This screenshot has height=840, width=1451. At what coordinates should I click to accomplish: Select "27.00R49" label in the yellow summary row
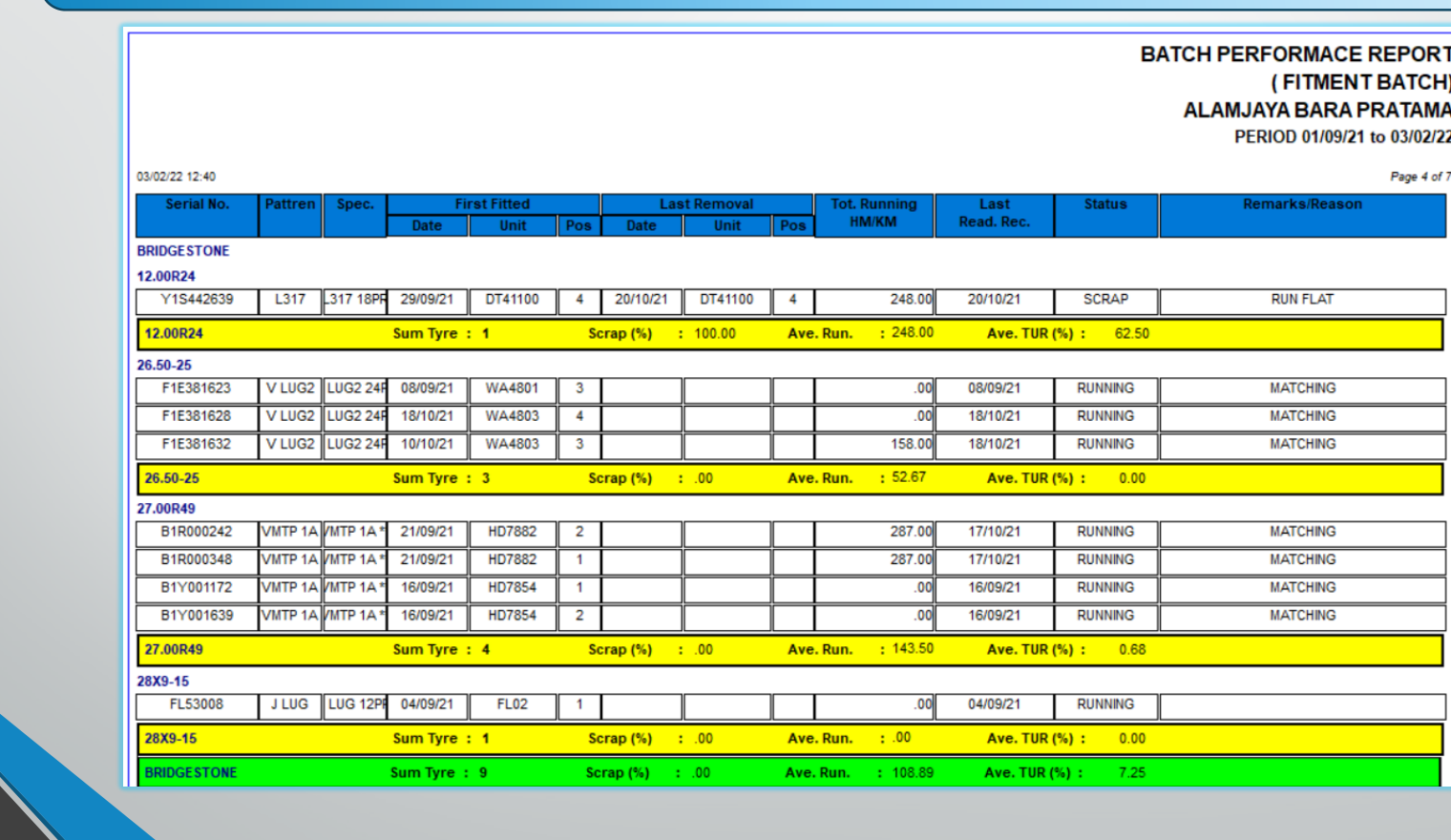click(x=174, y=650)
